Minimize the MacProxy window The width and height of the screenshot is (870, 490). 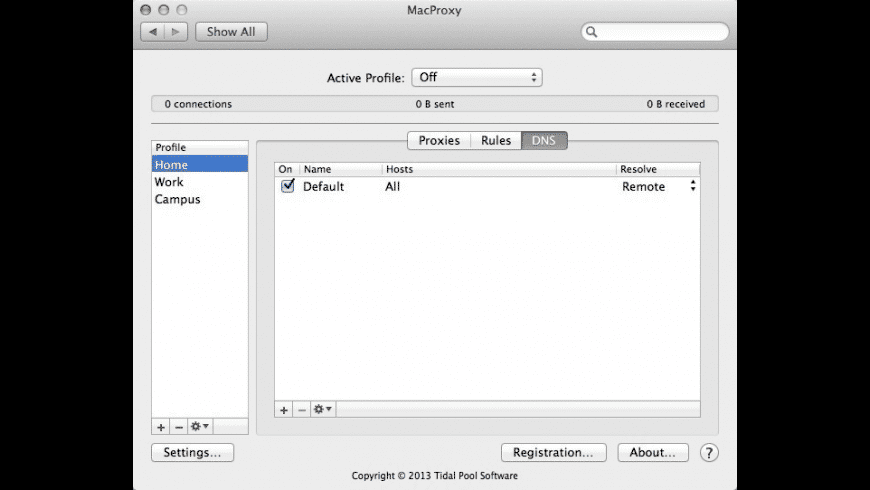point(163,9)
